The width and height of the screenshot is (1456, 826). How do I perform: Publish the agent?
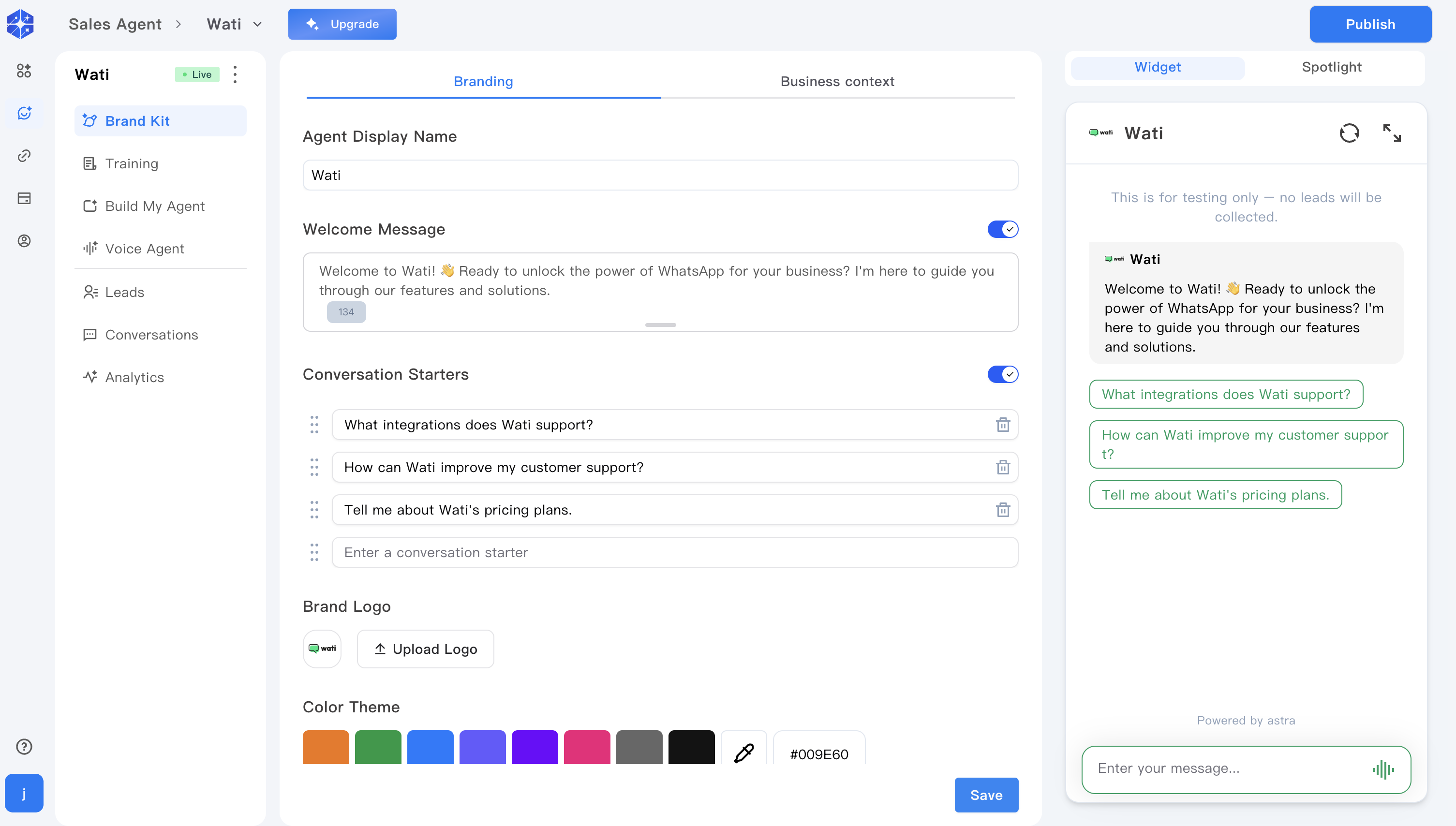coord(1370,24)
